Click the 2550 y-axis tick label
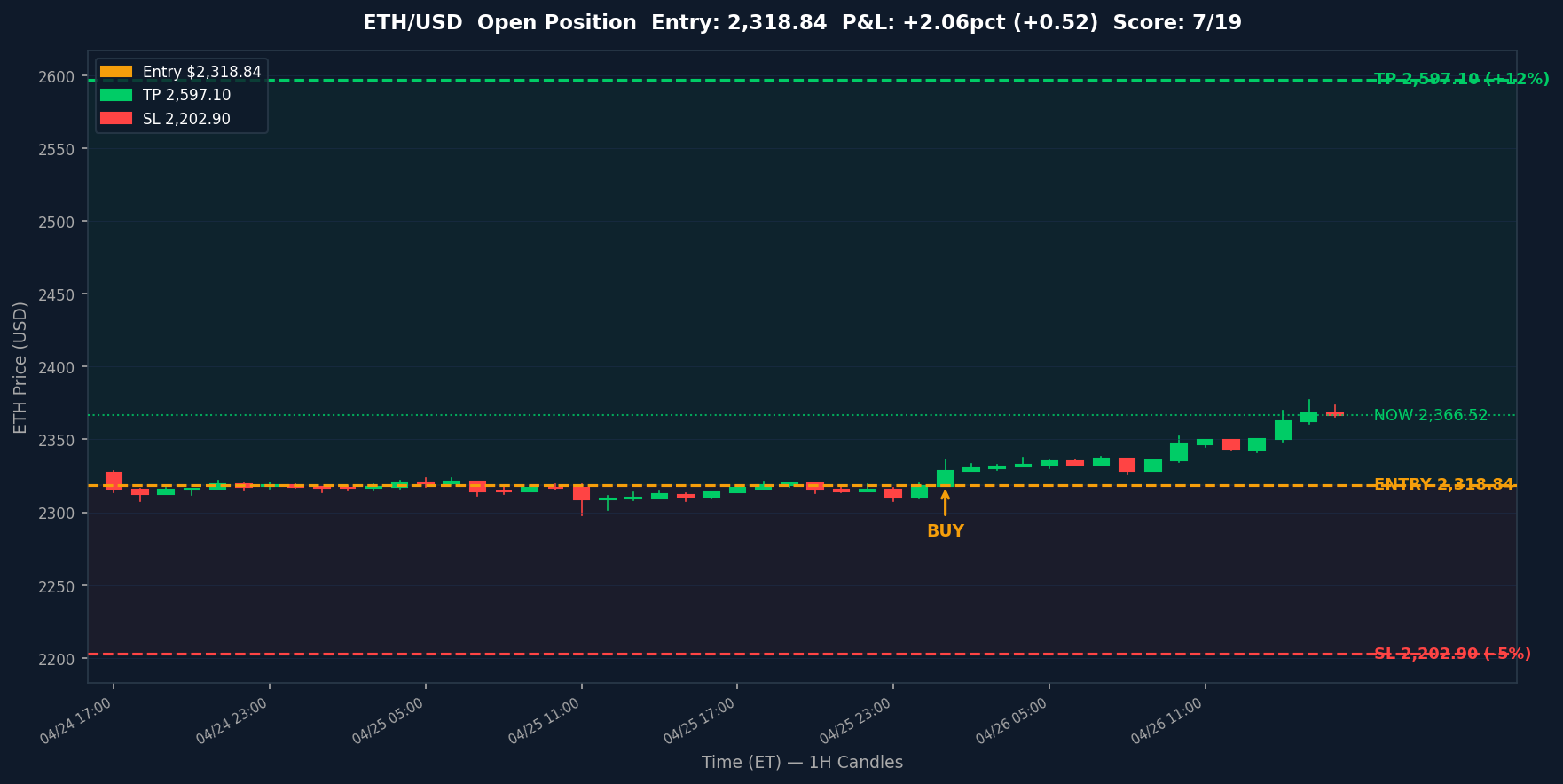 pos(56,150)
